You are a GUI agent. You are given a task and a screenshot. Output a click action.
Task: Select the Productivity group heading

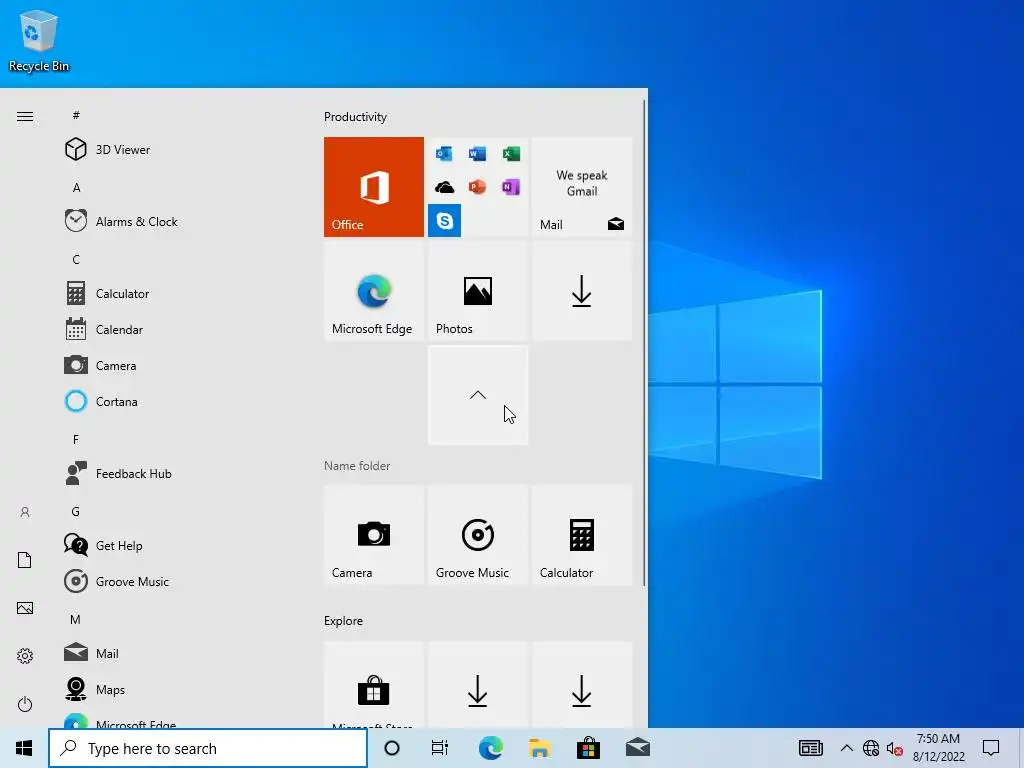(355, 117)
